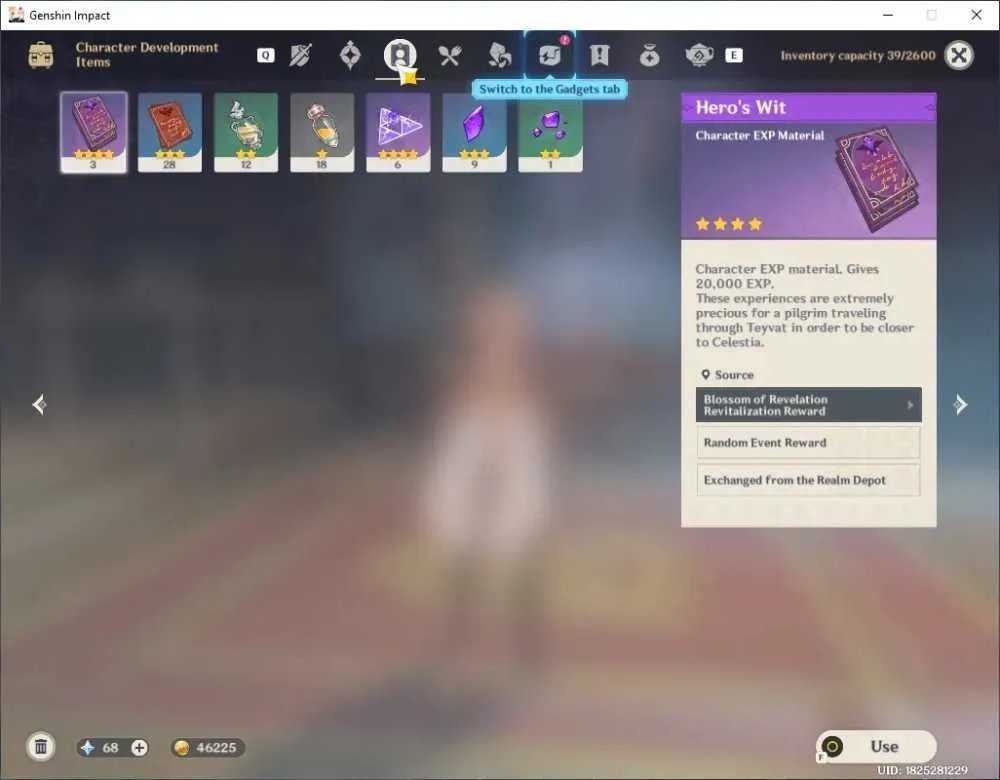Open Blossom of Revelation Revitalization Reward source

pyautogui.click(x=809, y=405)
